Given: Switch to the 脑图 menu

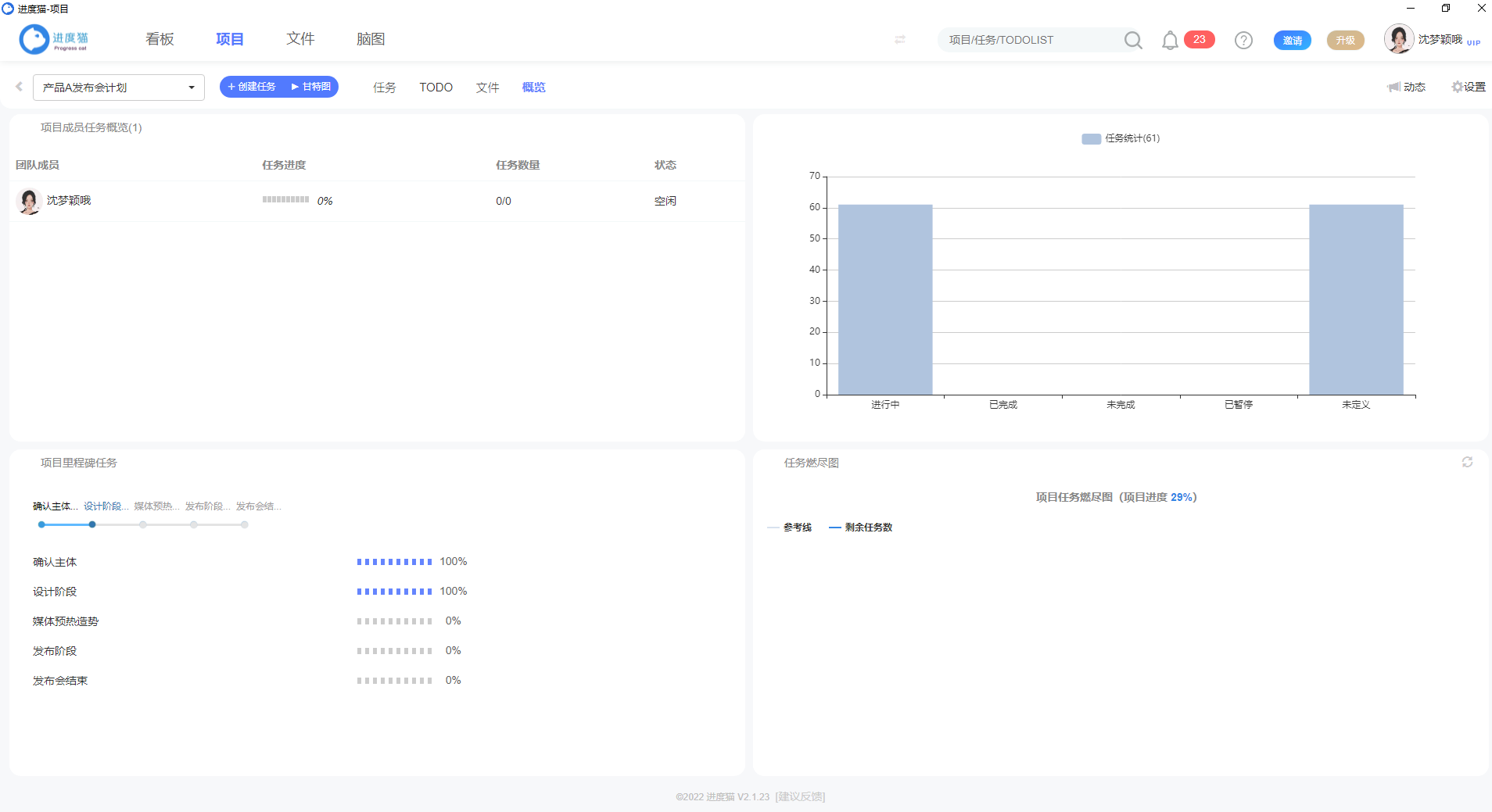Looking at the screenshot, I should click(x=371, y=39).
